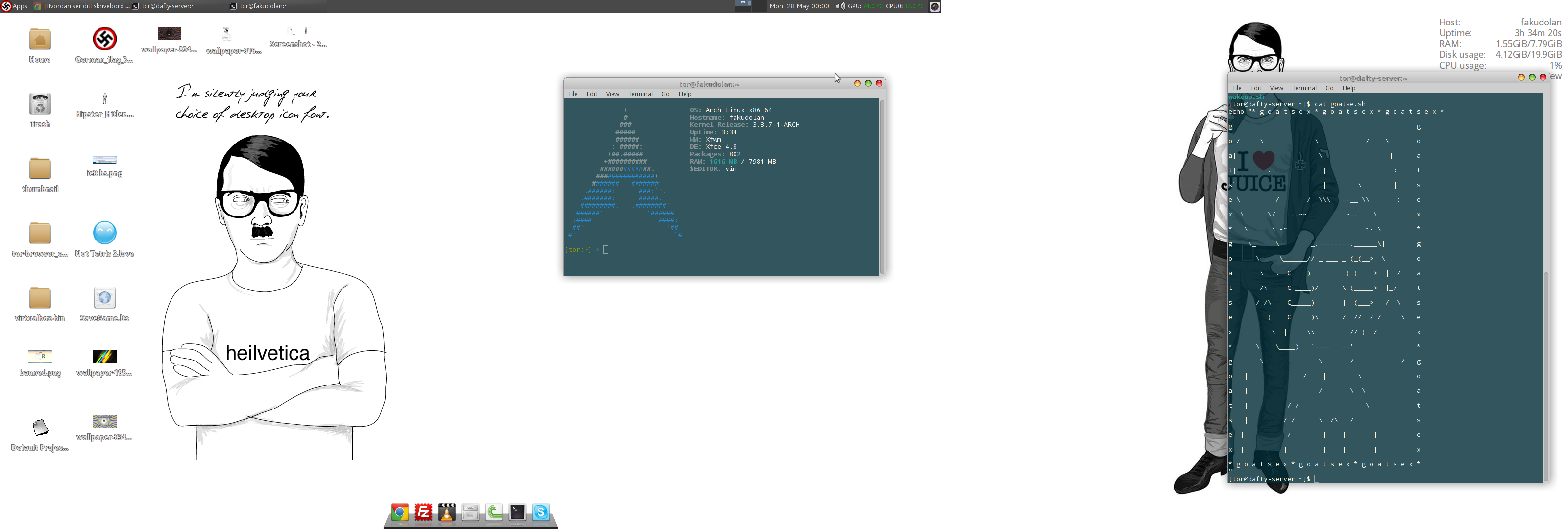The height and width of the screenshot is (529, 1568).
Task: Open Edit menu in fakudolan terminal
Action: click(x=591, y=94)
